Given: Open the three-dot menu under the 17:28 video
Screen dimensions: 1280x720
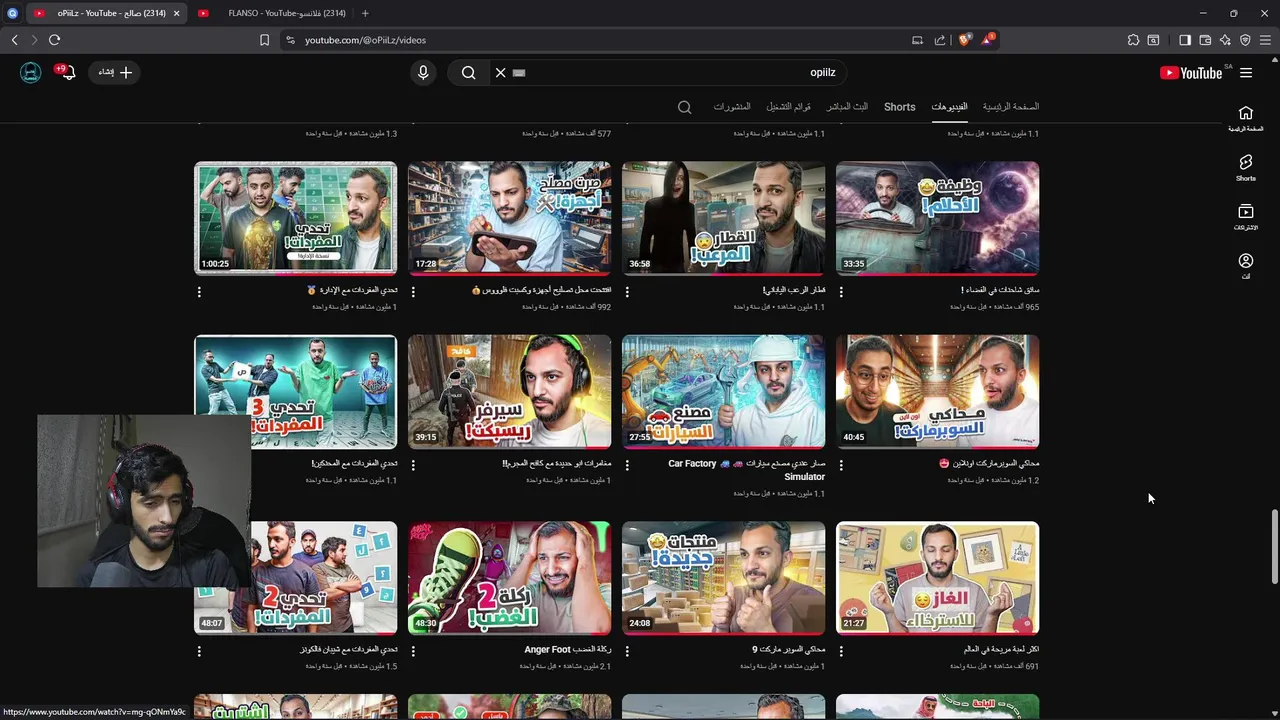Looking at the screenshot, I should 413,292.
